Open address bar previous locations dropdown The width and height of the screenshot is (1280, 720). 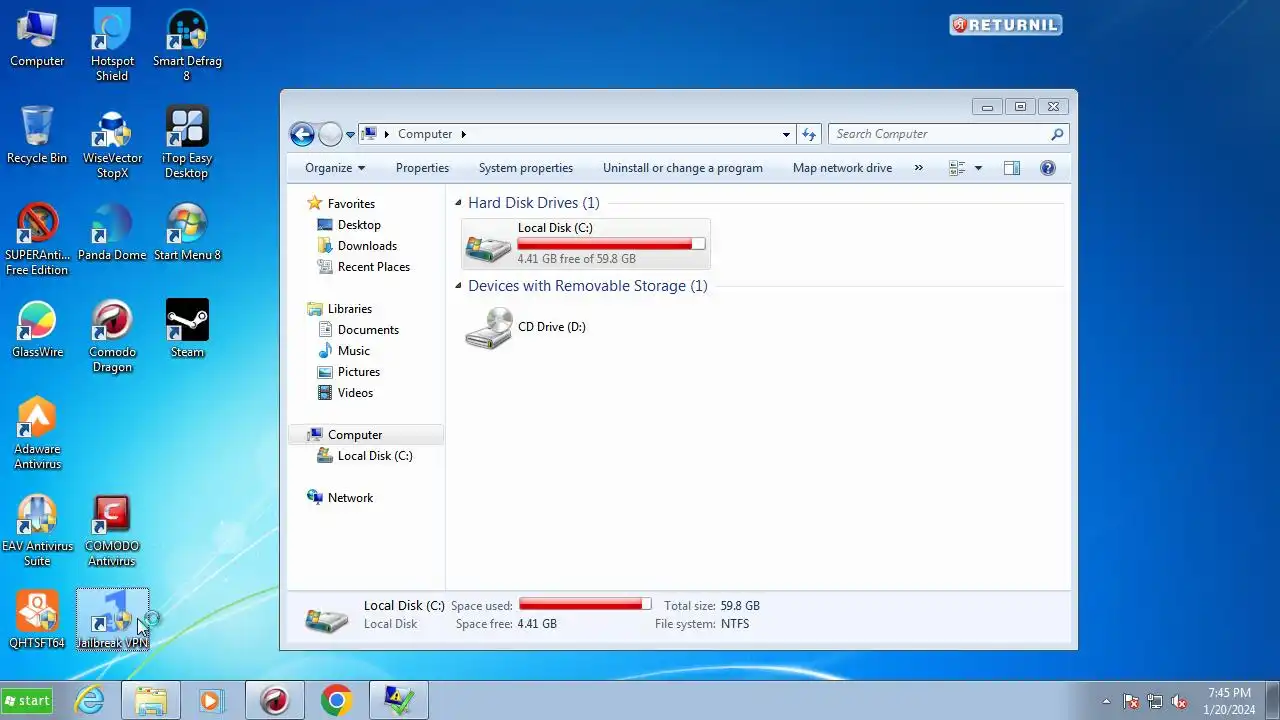coord(786,134)
